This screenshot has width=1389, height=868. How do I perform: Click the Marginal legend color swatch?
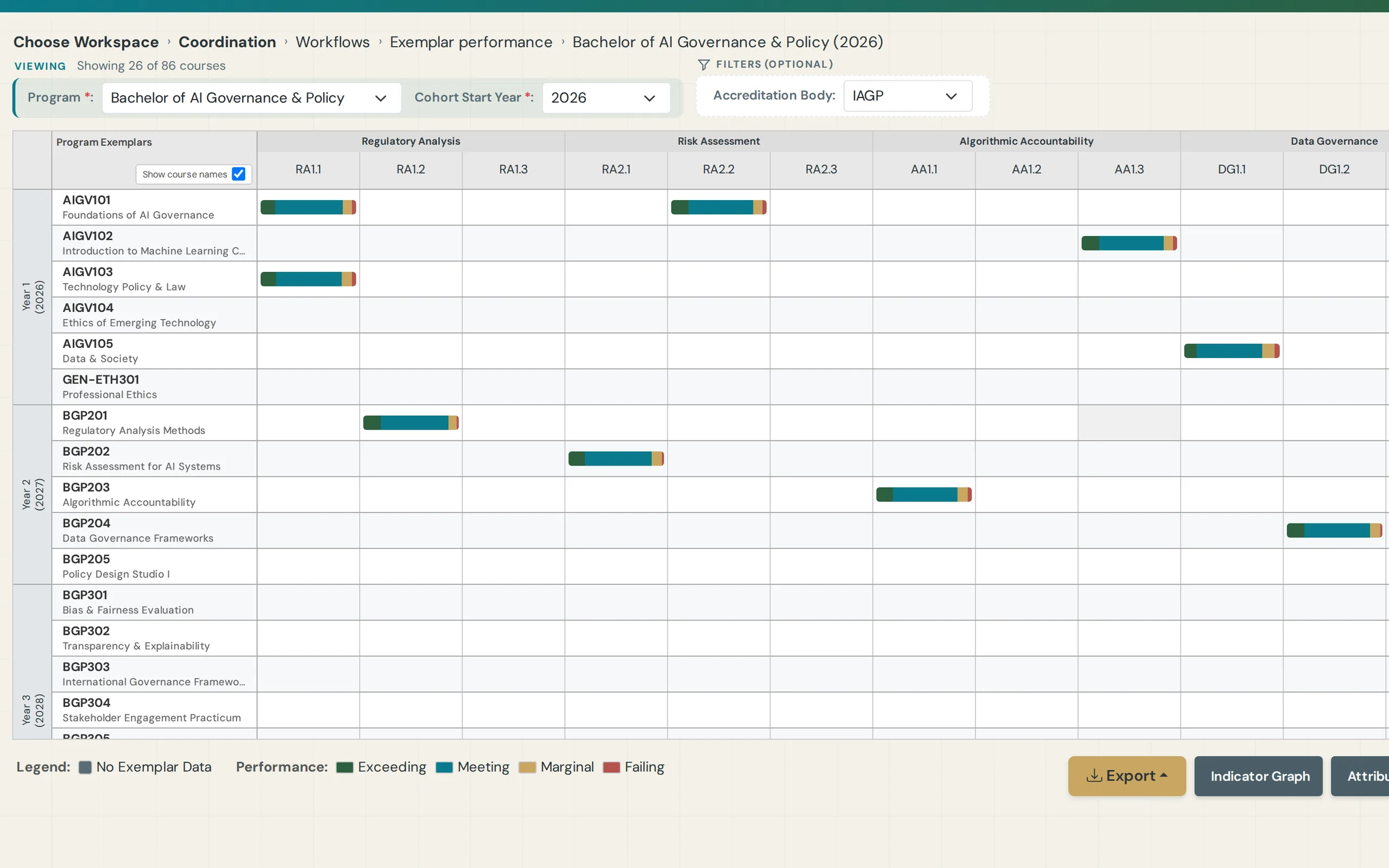click(x=527, y=768)
